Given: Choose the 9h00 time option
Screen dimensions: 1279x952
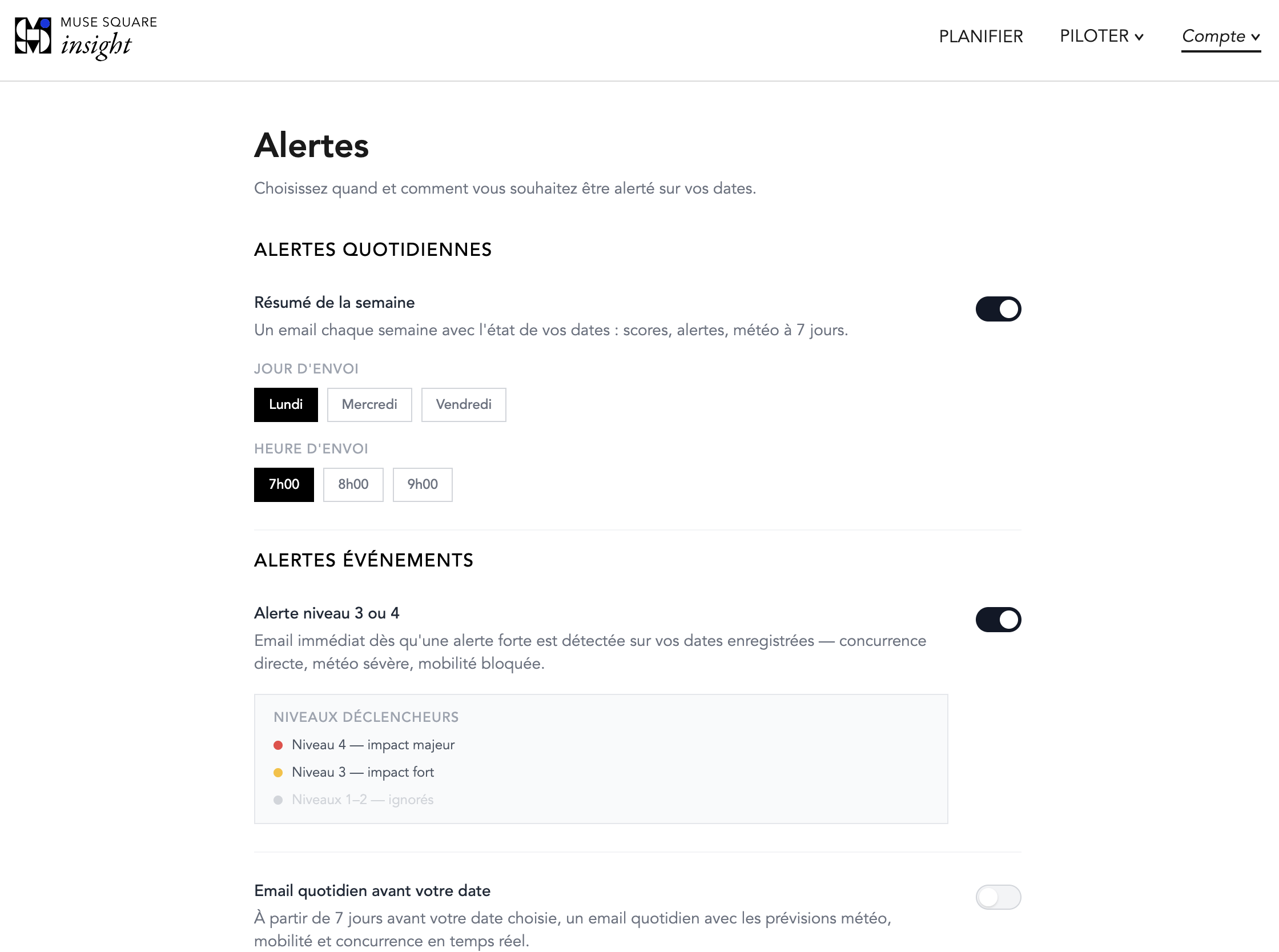Looking at the screenshot, I should click(423, 485).
